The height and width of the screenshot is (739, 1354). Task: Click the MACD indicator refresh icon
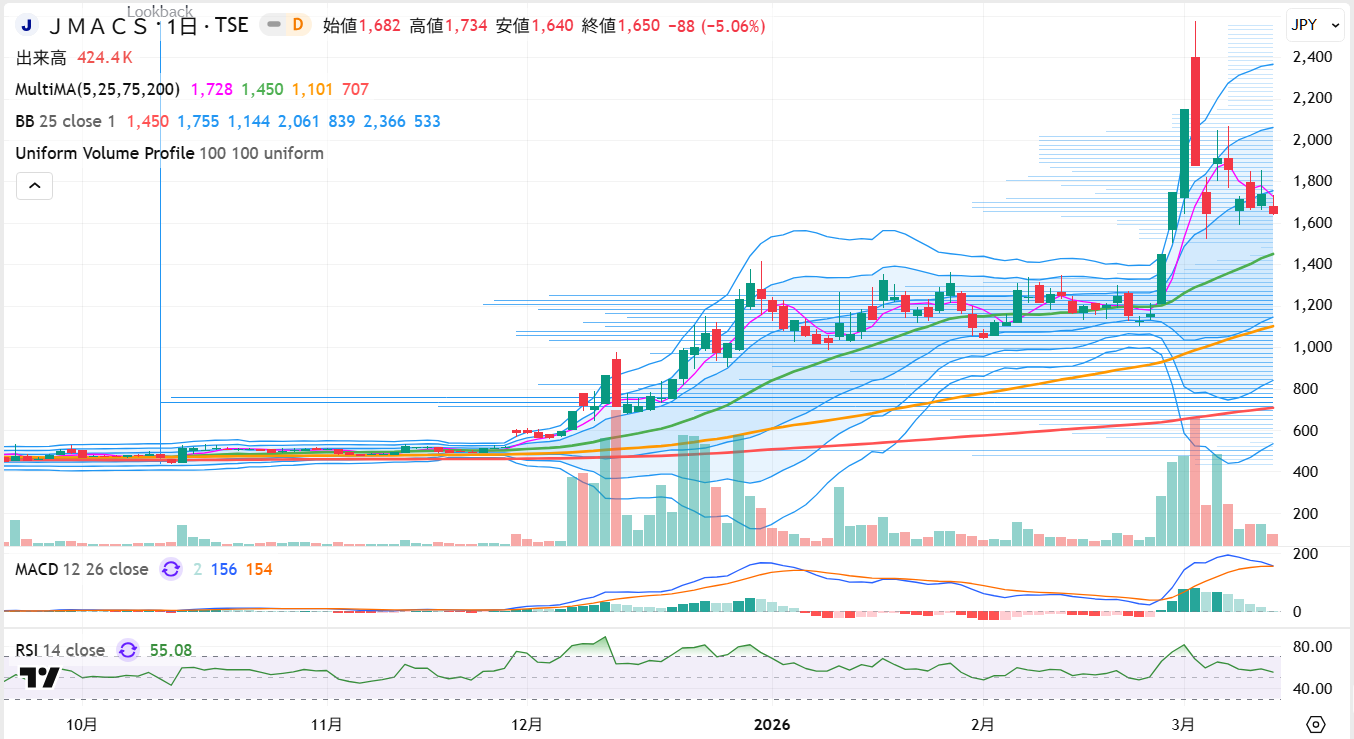click(171, 569)
